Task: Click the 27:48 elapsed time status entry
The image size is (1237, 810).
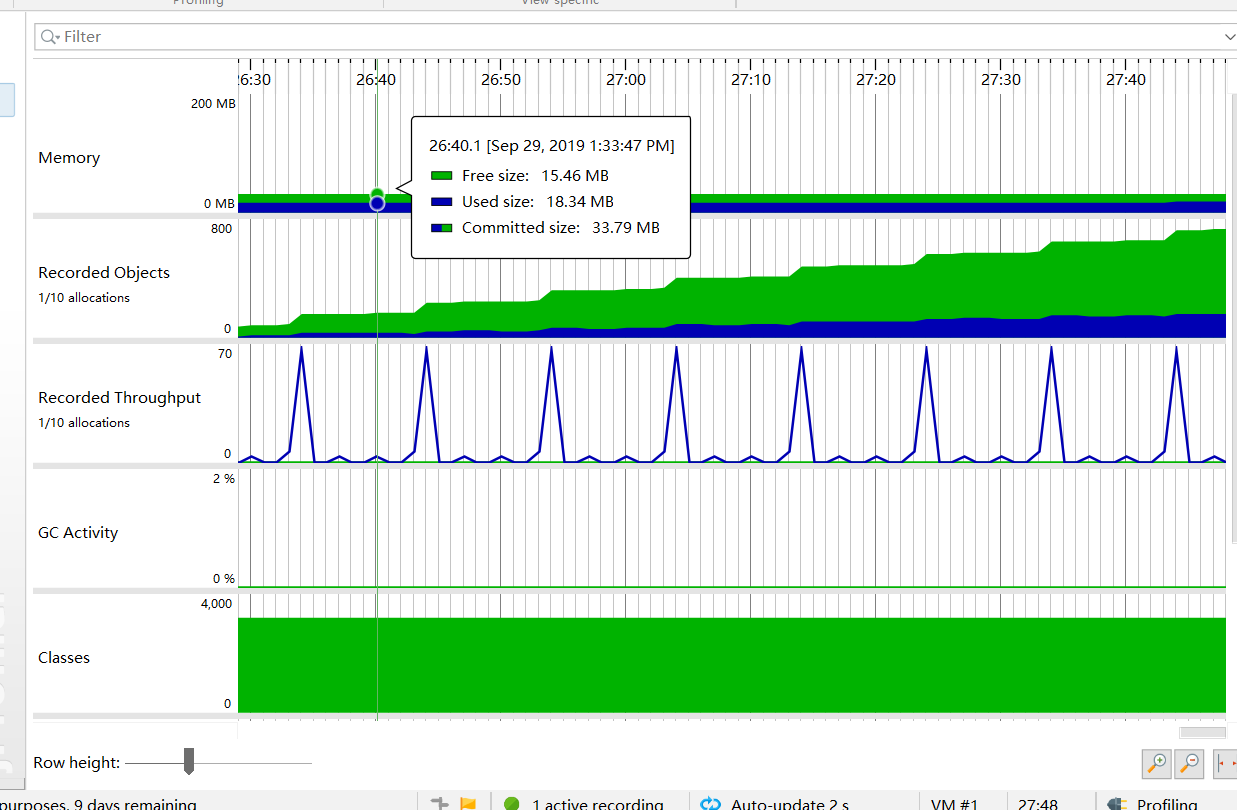Action: tap(1038, 804)
